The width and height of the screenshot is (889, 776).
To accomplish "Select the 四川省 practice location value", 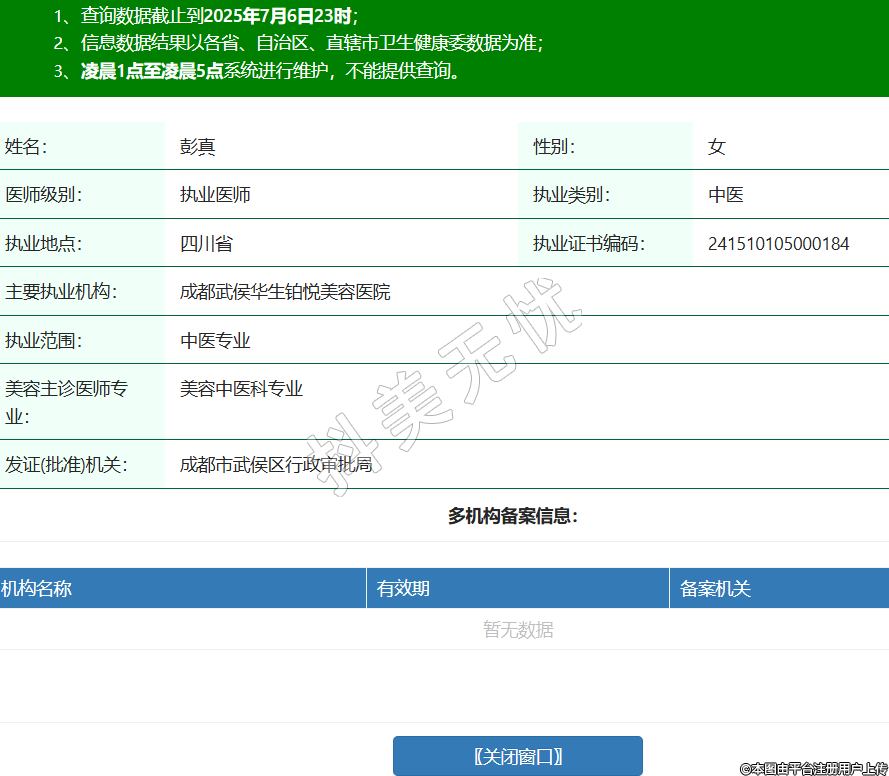I will [x=206, y=244].
